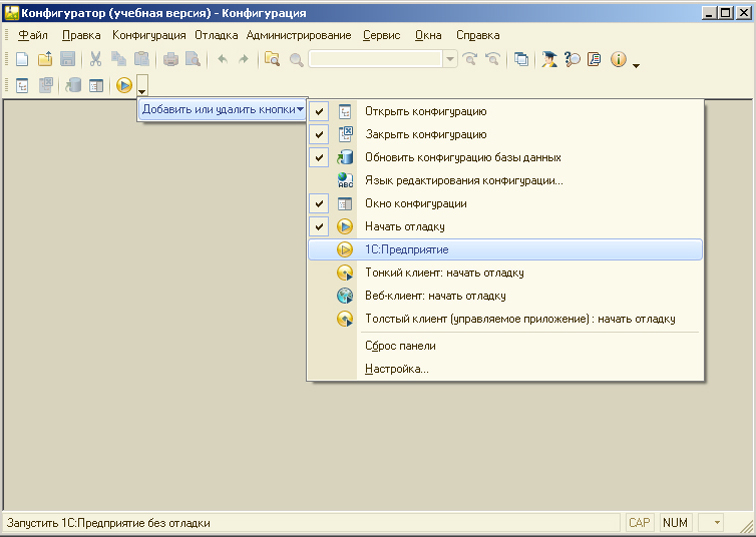This screenshot has height=537, width=756.
Task: Click into the toolbar search input field
Action: tap(376, 59)
